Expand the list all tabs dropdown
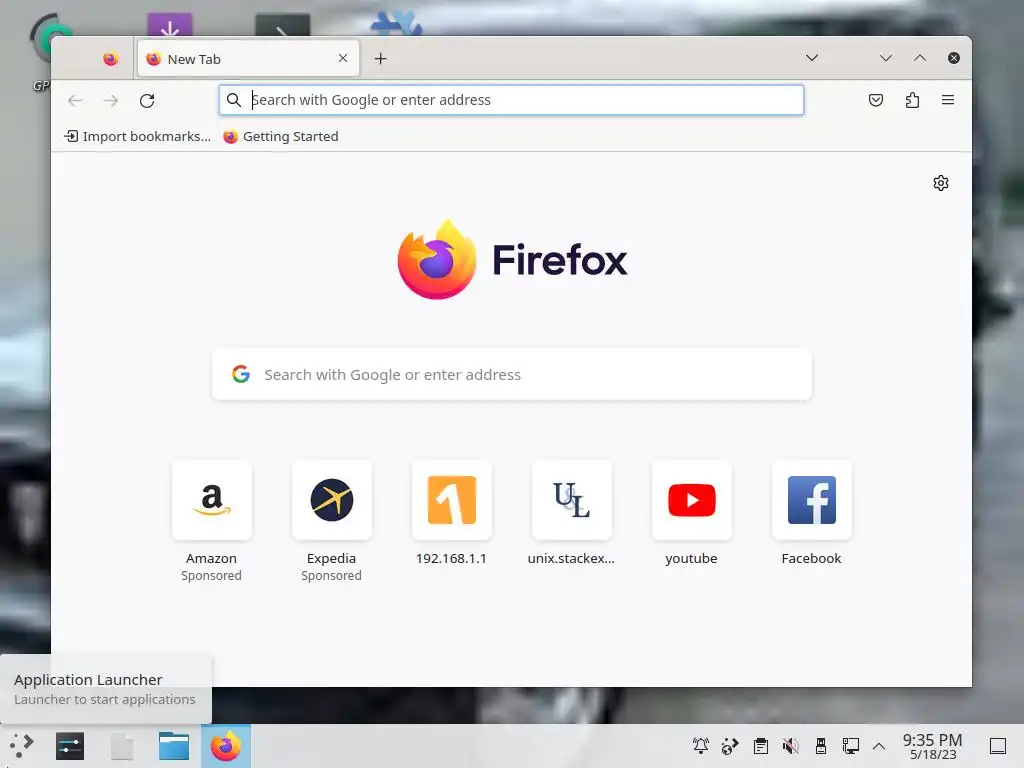The image size is (1024, 768). point(812,58)
